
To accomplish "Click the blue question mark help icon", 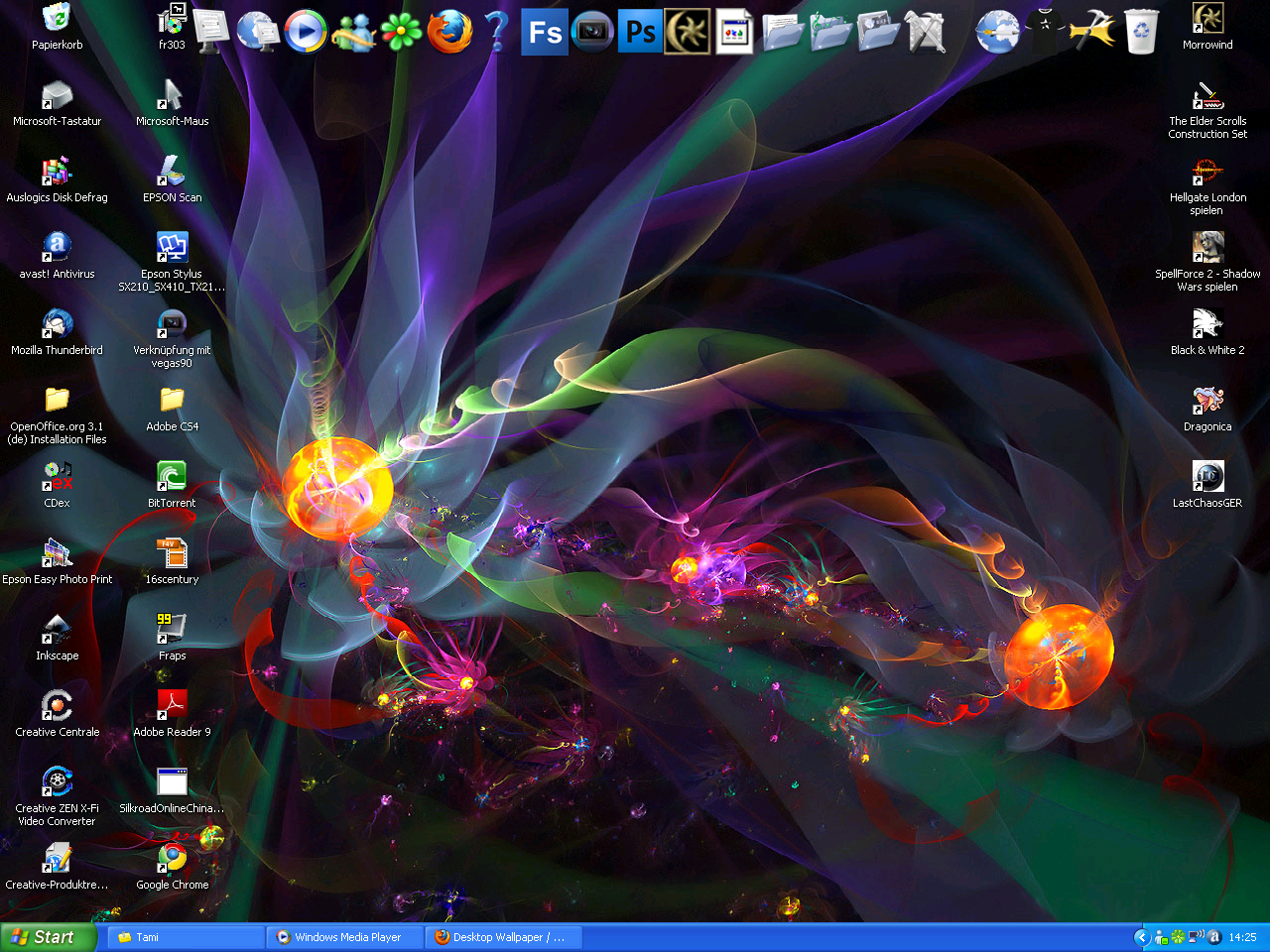I will point(497,32).
